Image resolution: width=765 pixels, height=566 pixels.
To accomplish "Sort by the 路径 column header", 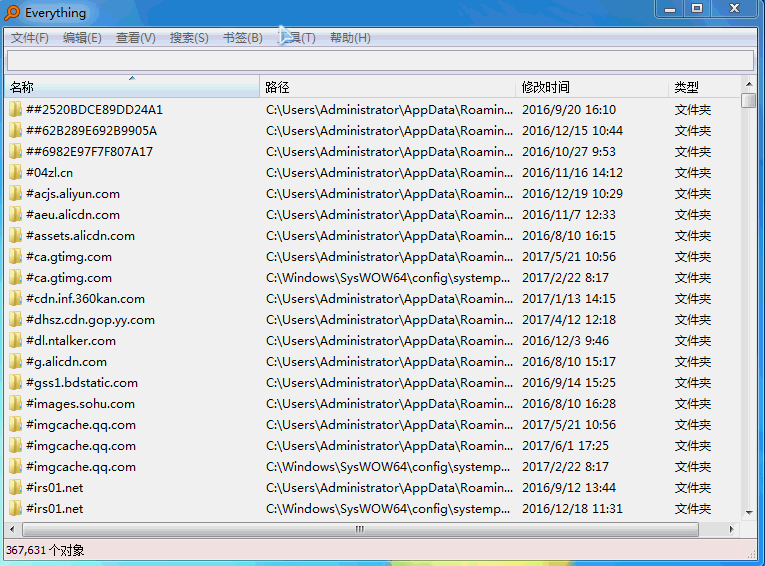I will tap(388, 87).
